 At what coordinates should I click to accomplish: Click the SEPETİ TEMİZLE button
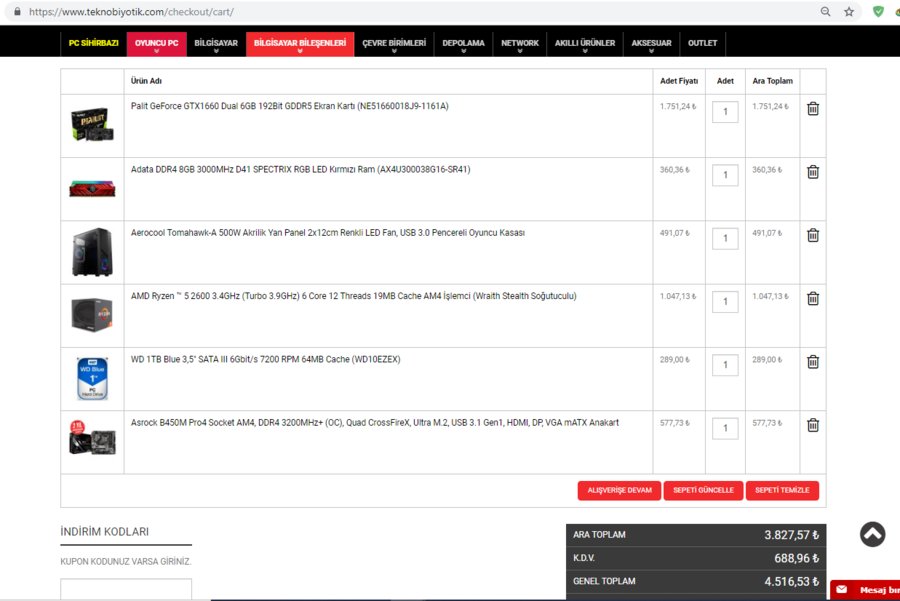tap(782, 490)
